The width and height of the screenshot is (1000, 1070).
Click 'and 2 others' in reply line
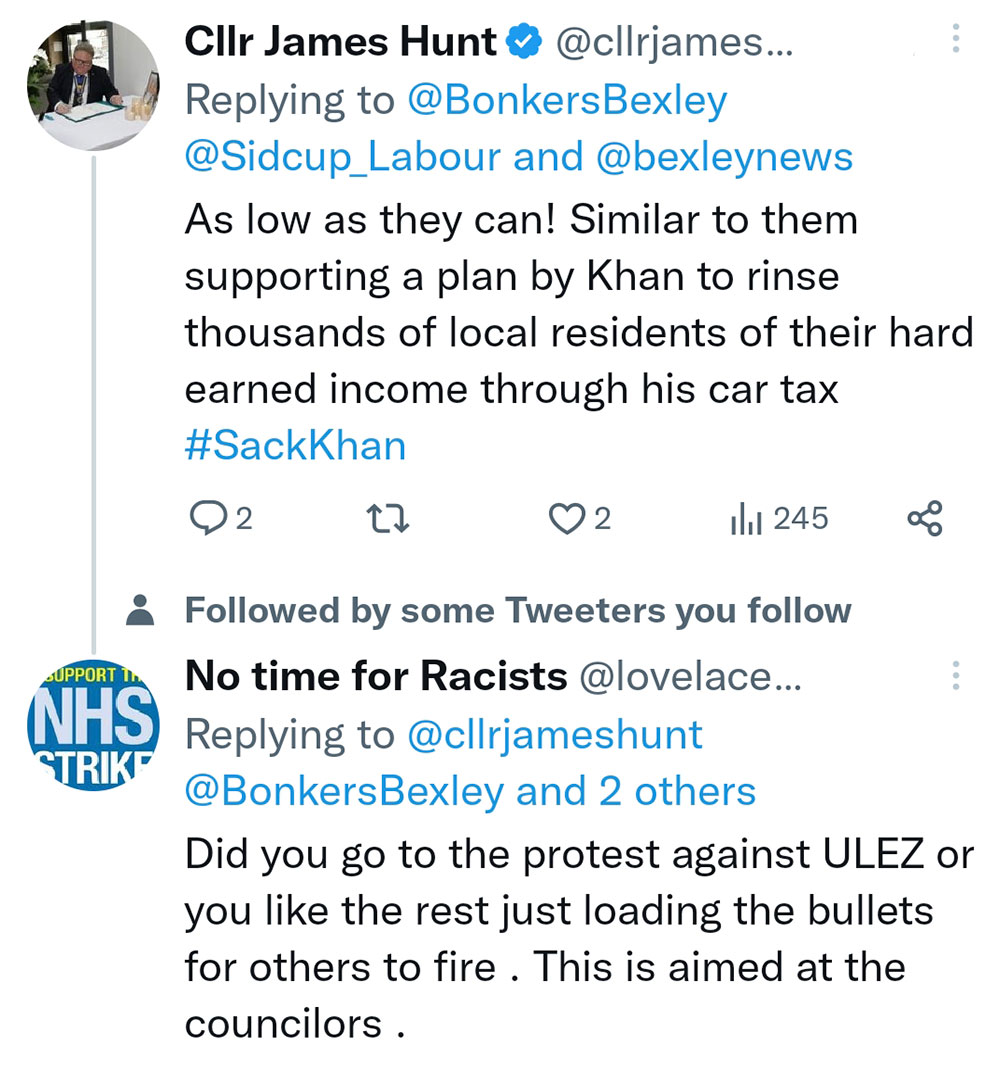tap(636, 792)
